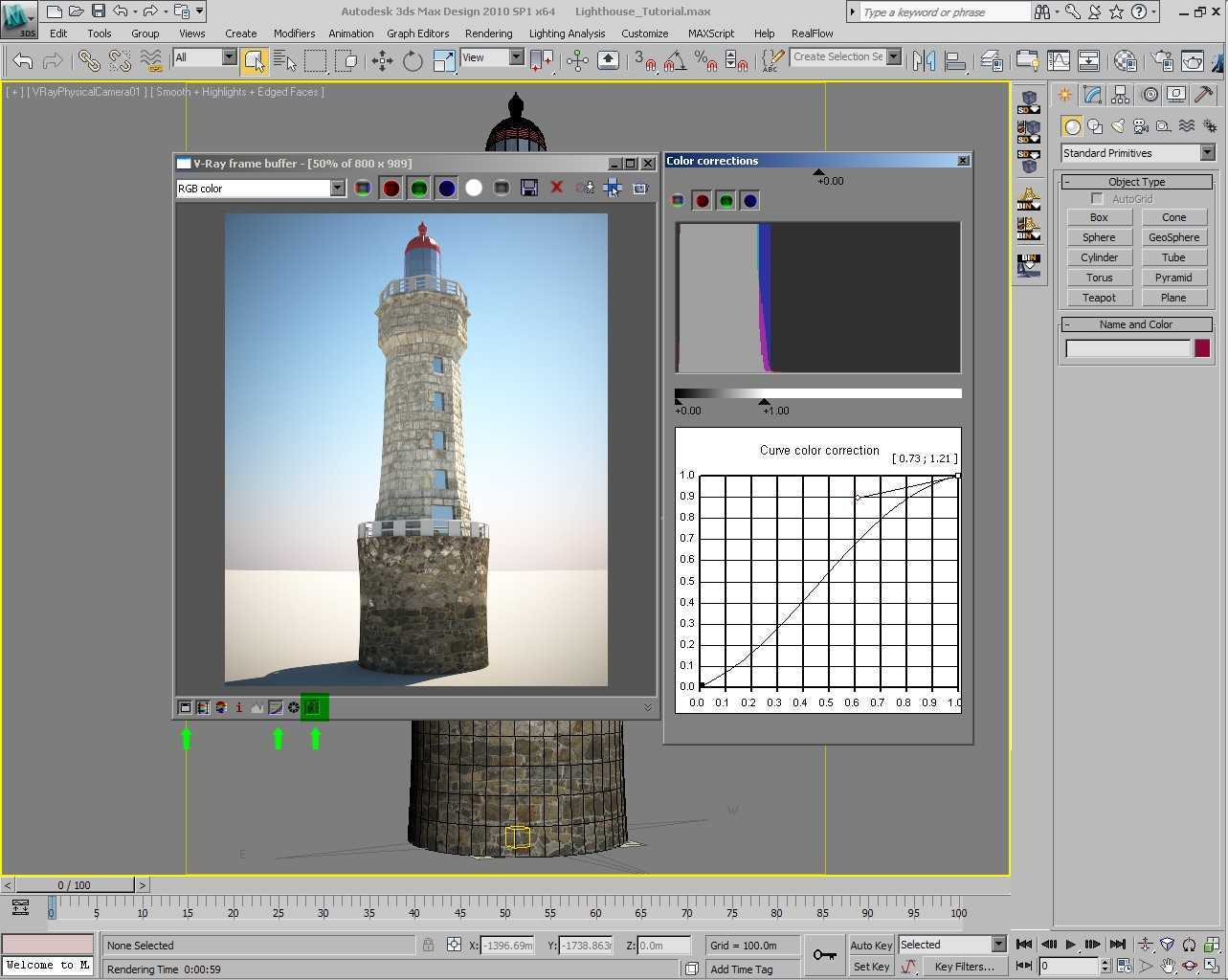Open the Modifiers menu
This screenshot has width=1228, height=980.
[x=294, y=33]
